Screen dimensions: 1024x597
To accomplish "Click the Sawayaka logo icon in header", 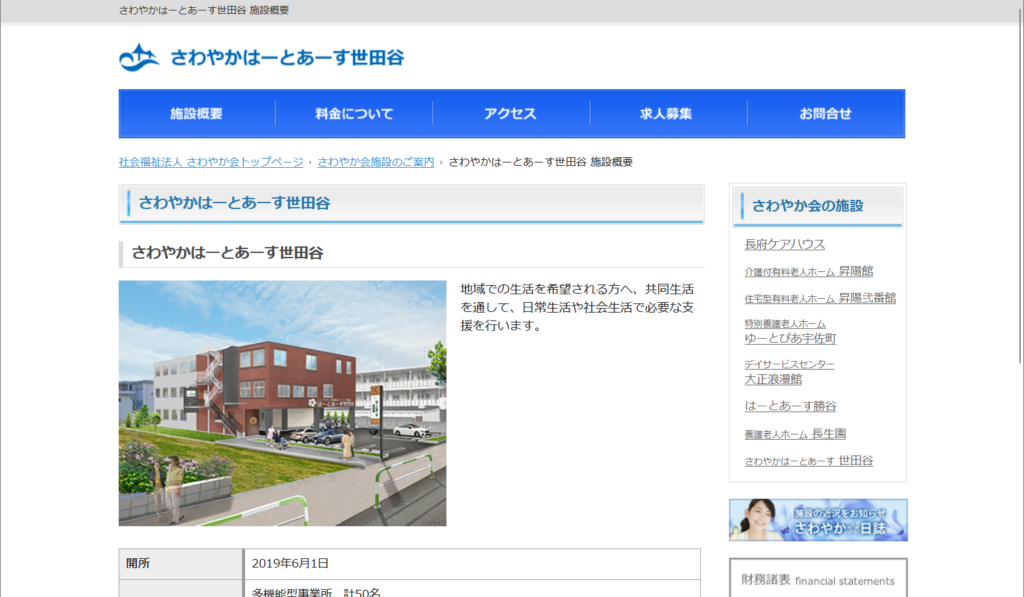I will [x=139, y=57].
